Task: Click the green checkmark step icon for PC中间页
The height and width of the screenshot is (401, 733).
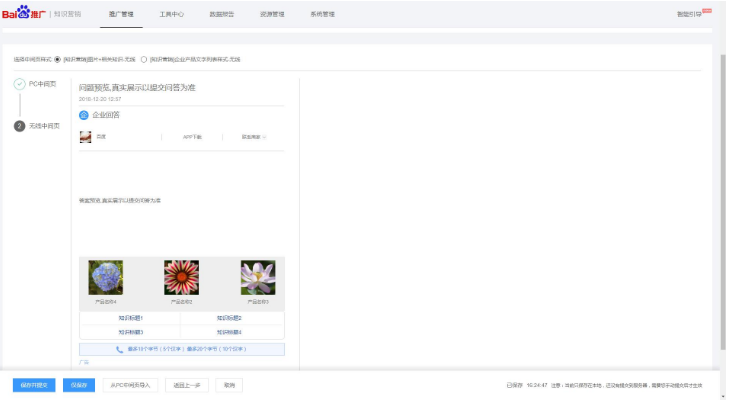Action: coord(20,84)
